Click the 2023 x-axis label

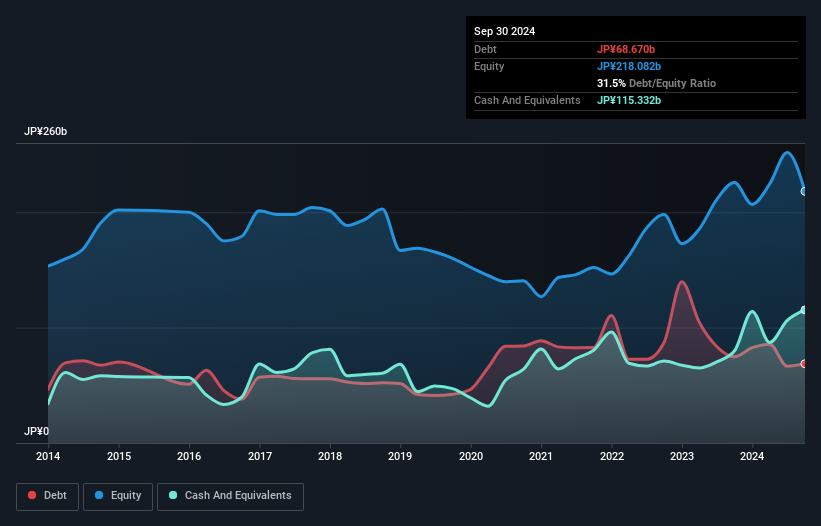coord(682,456)
